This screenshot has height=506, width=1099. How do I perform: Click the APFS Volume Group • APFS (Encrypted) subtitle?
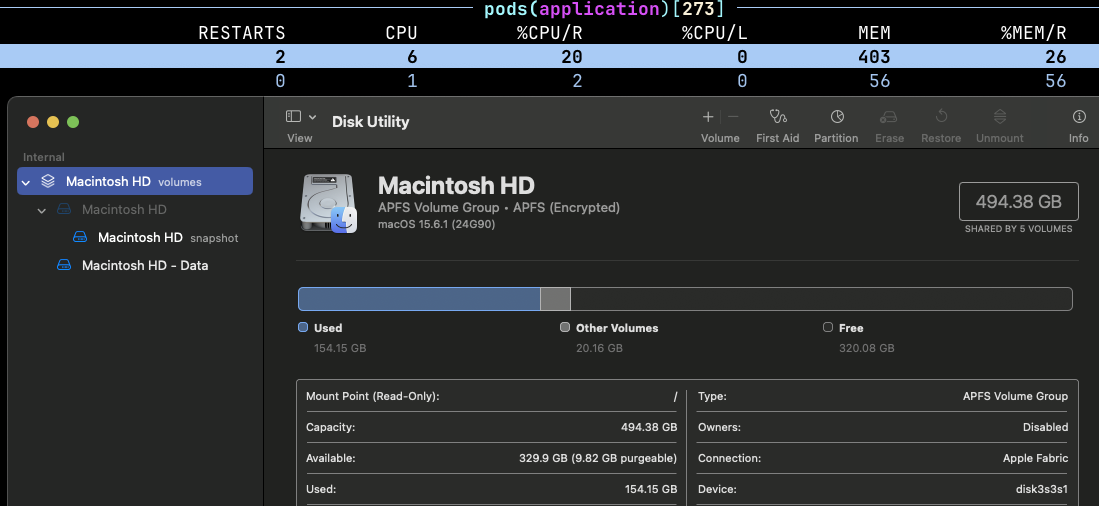(499, 207)
